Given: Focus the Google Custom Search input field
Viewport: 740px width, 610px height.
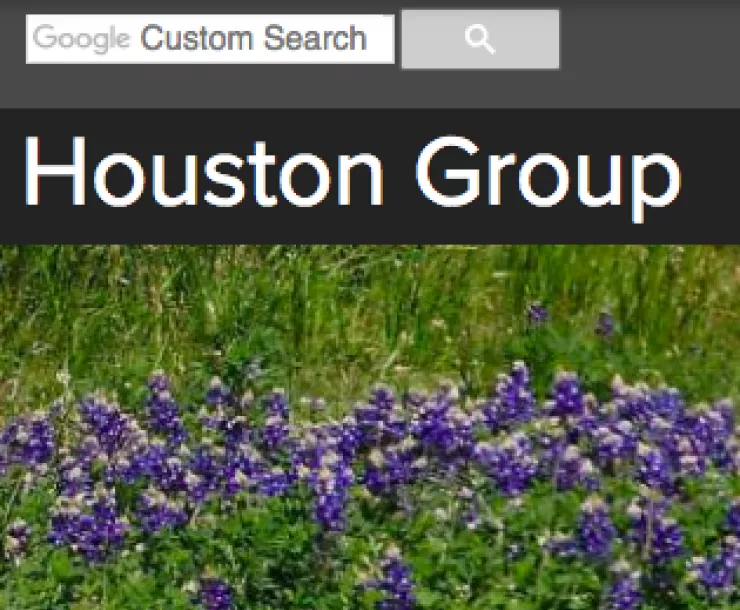Looking at the screenshot, I should pyautogui.click(x=210, y=40).
